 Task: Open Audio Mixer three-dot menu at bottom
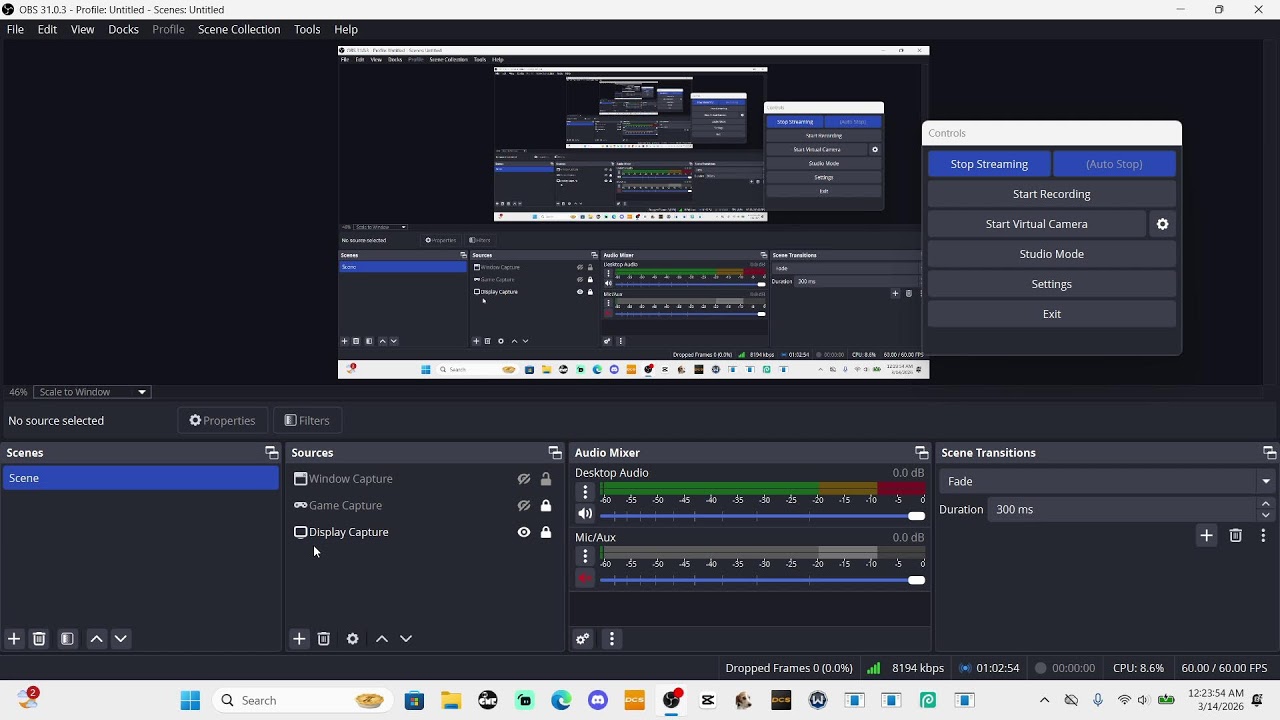(x=612, y=639)
